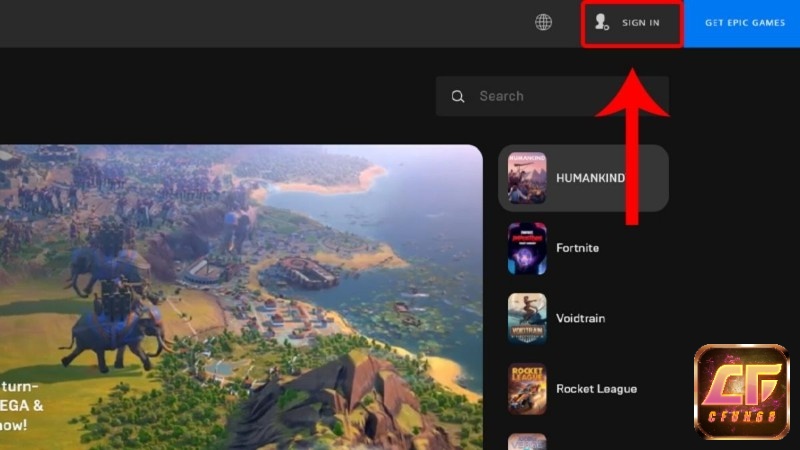The height and width of the screenshot is (450, 800).
Task: Open the Voidtrain cover thumbnail
Action: click(x=527, y=318)
